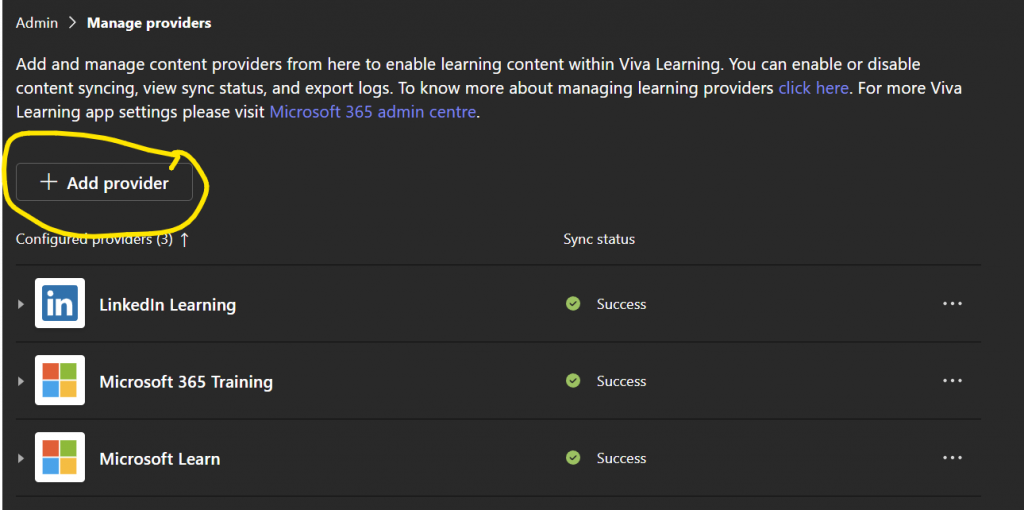Open more options for Microsoft 365 Training
The height and width of the screenshot is (510, 1024).
coord(952,381)
